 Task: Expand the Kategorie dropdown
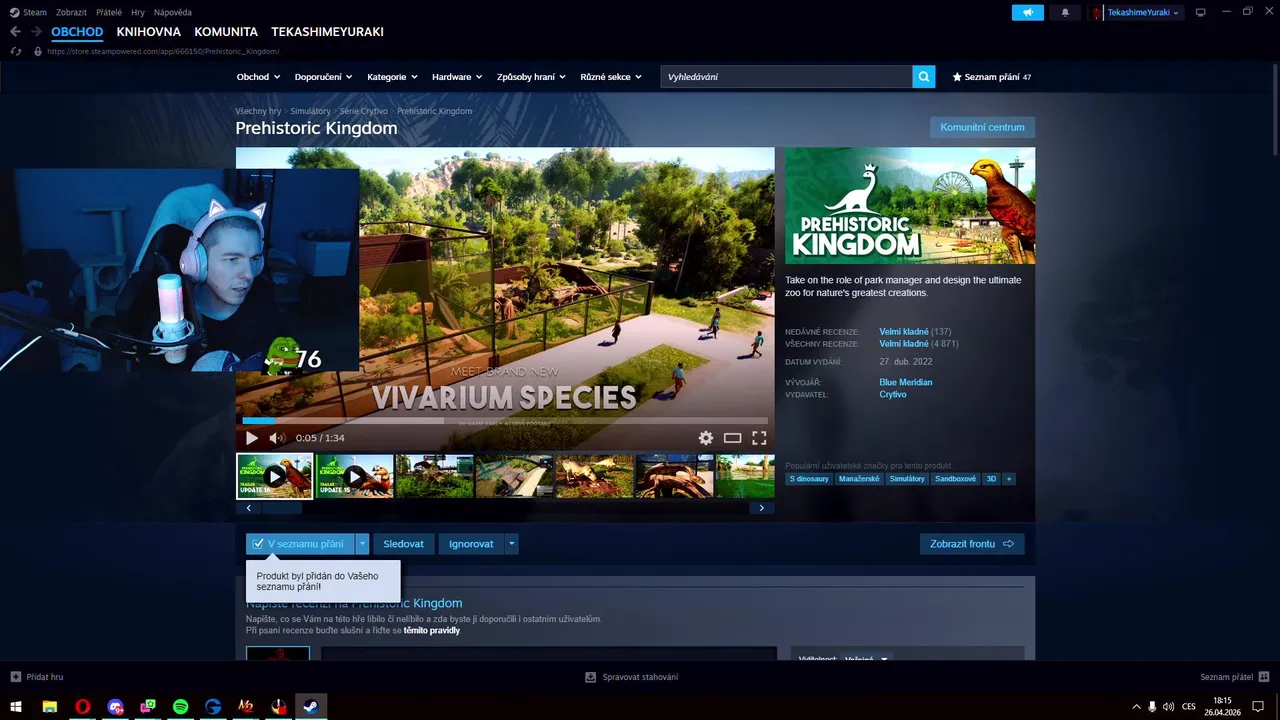pyautogui.click(x=392, y=77)
